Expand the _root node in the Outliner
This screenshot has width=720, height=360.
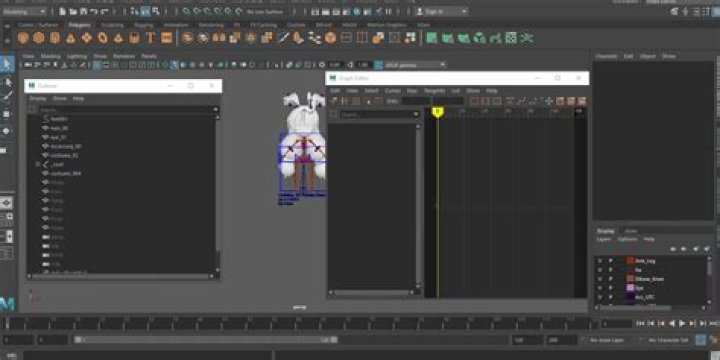coord(39,164)
